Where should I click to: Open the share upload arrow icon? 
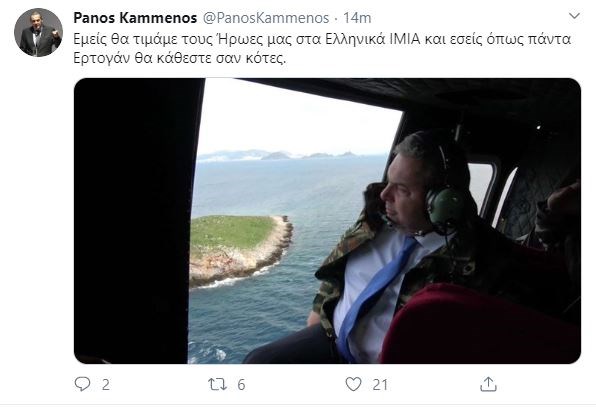[488, 384]
